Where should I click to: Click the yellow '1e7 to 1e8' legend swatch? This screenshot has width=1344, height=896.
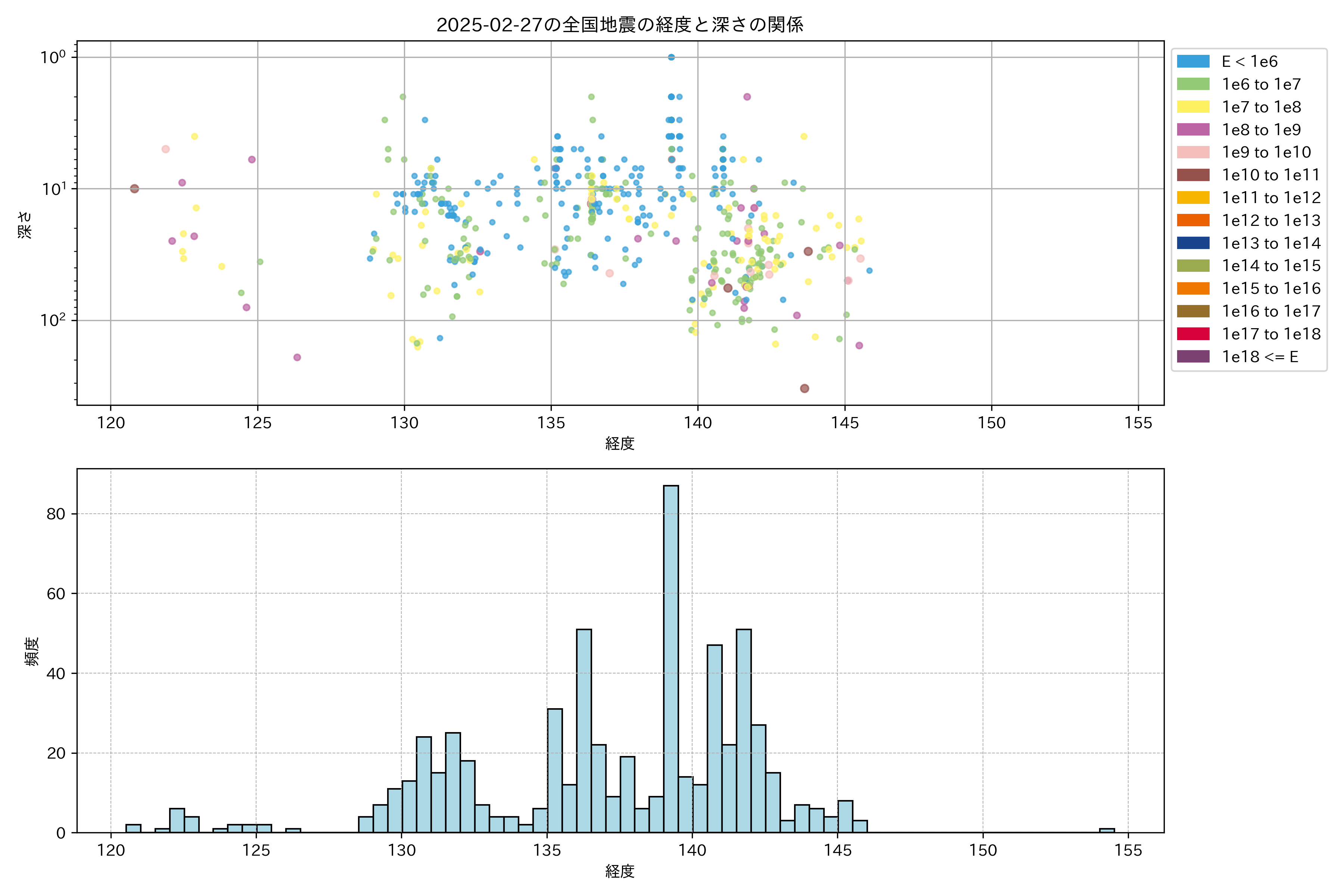(x=1193, y=107)
